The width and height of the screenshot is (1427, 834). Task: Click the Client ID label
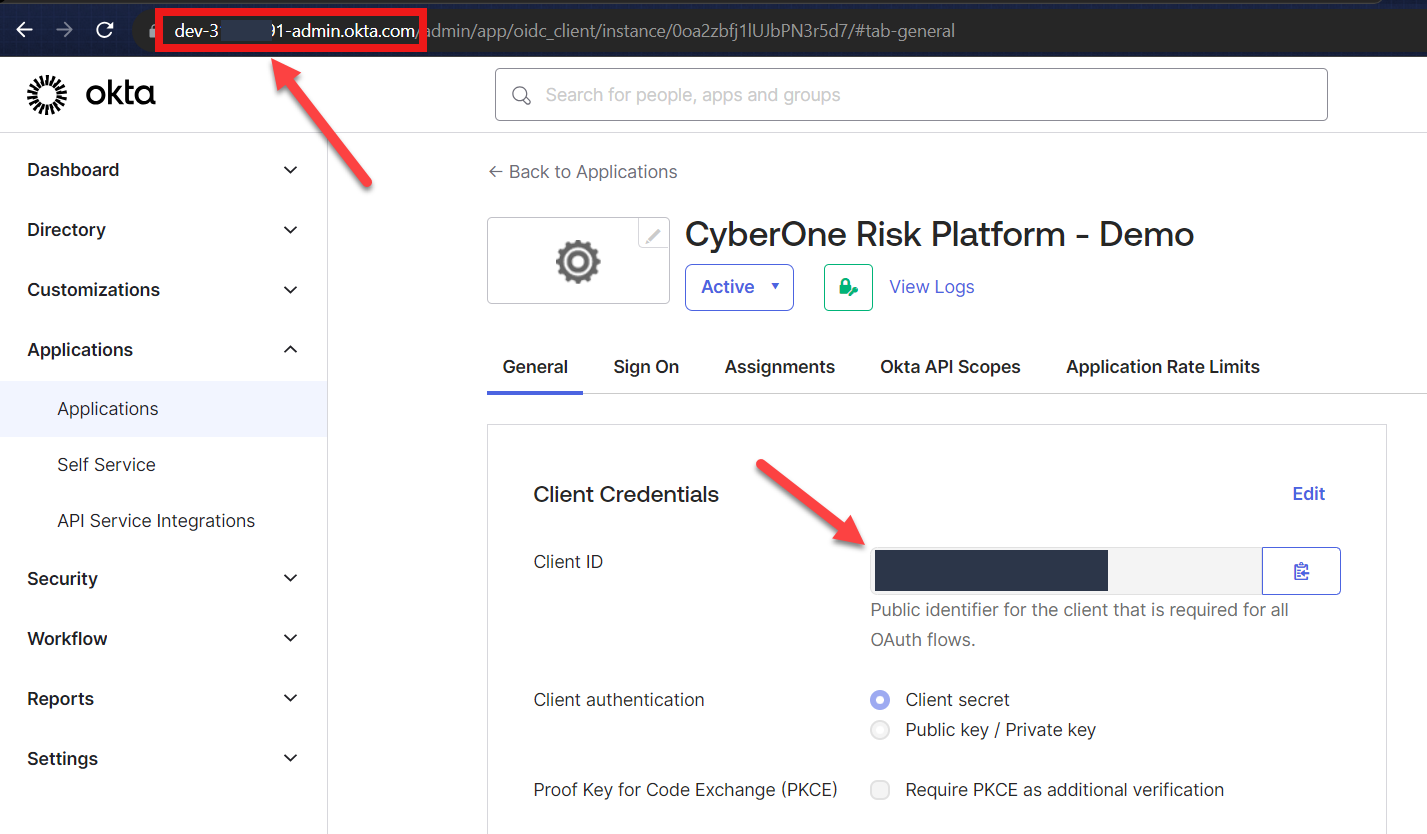pyautogui.click(x=568, y=562)
